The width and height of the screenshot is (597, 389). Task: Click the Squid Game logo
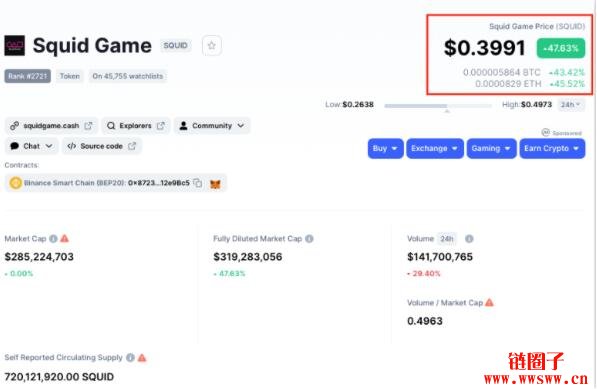[x=14, y=46]
